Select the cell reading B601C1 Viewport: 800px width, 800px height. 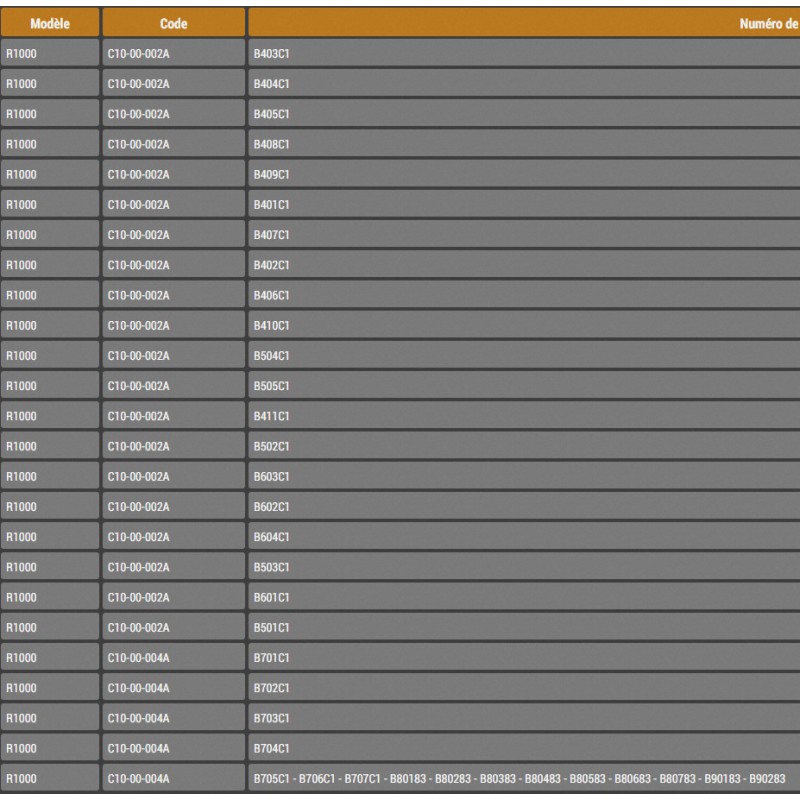[x=524, y=596]
